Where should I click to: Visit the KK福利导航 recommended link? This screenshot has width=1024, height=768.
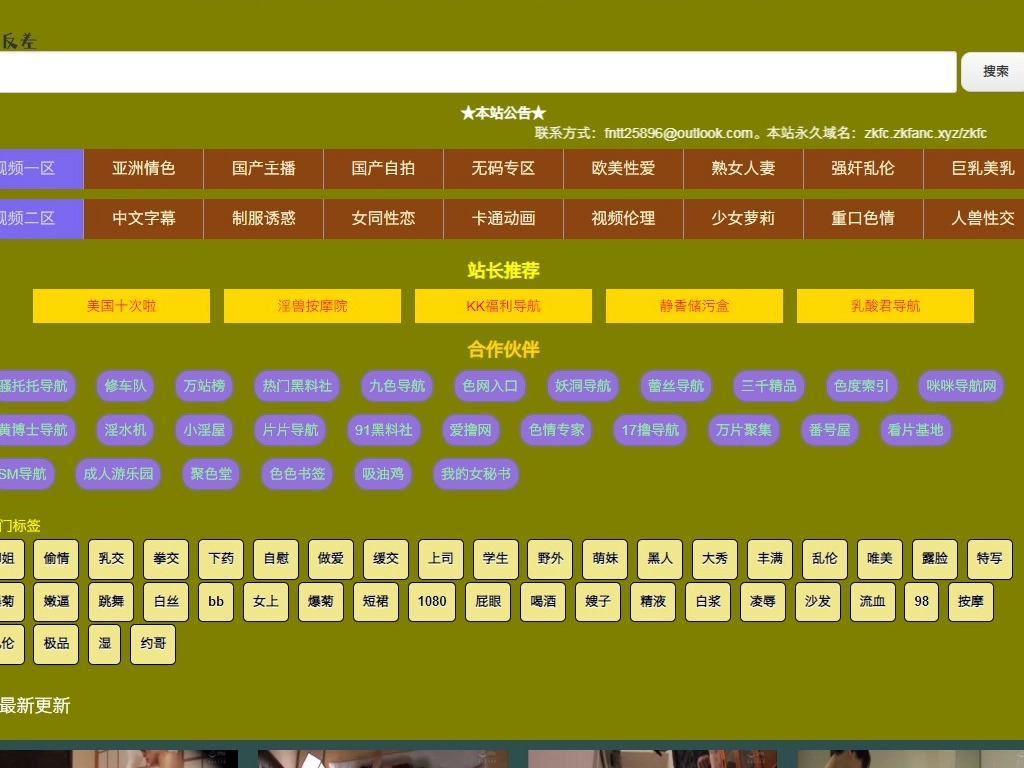[x=503, y=306]
